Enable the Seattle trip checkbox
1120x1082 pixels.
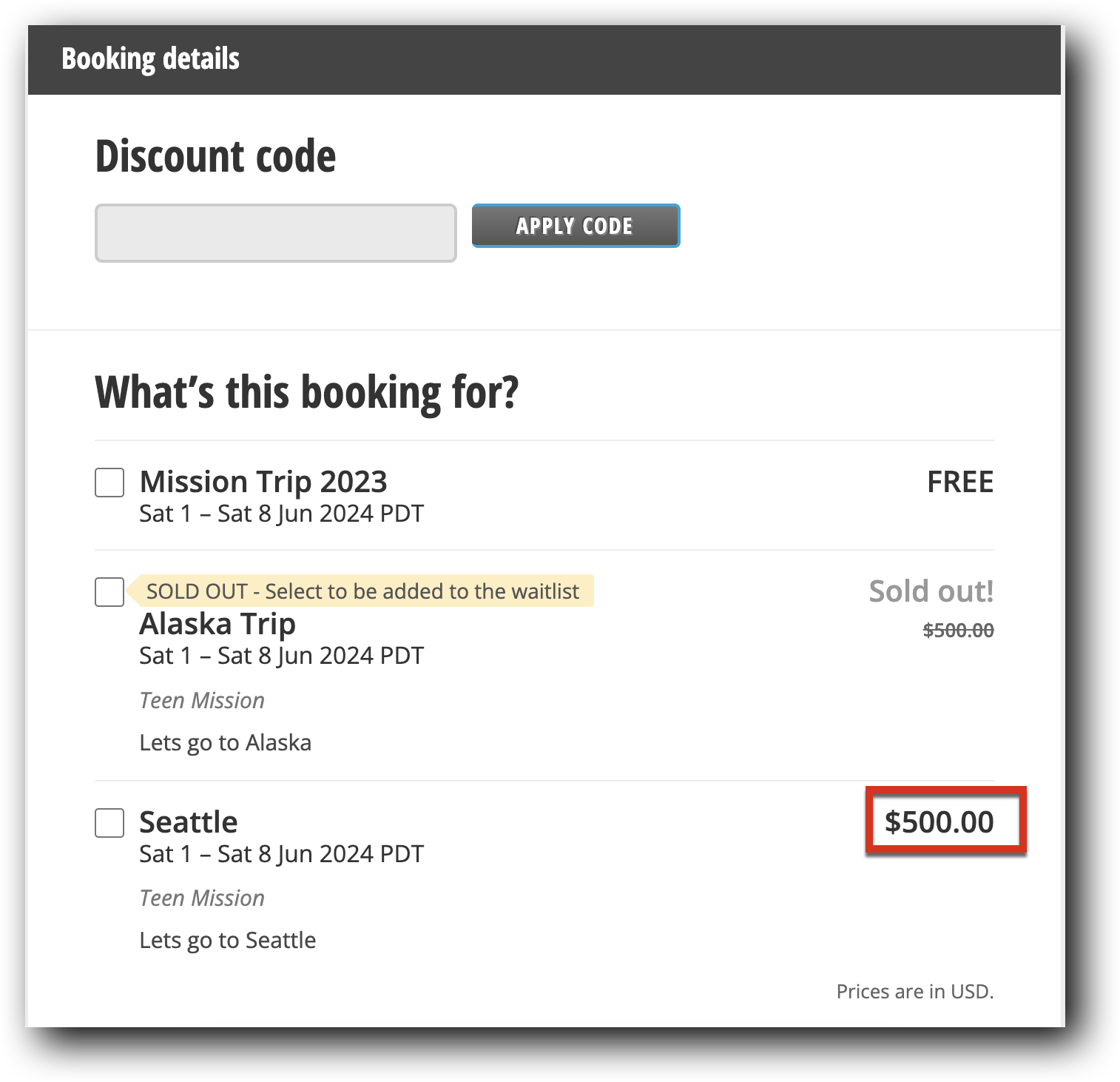(109, 823)
